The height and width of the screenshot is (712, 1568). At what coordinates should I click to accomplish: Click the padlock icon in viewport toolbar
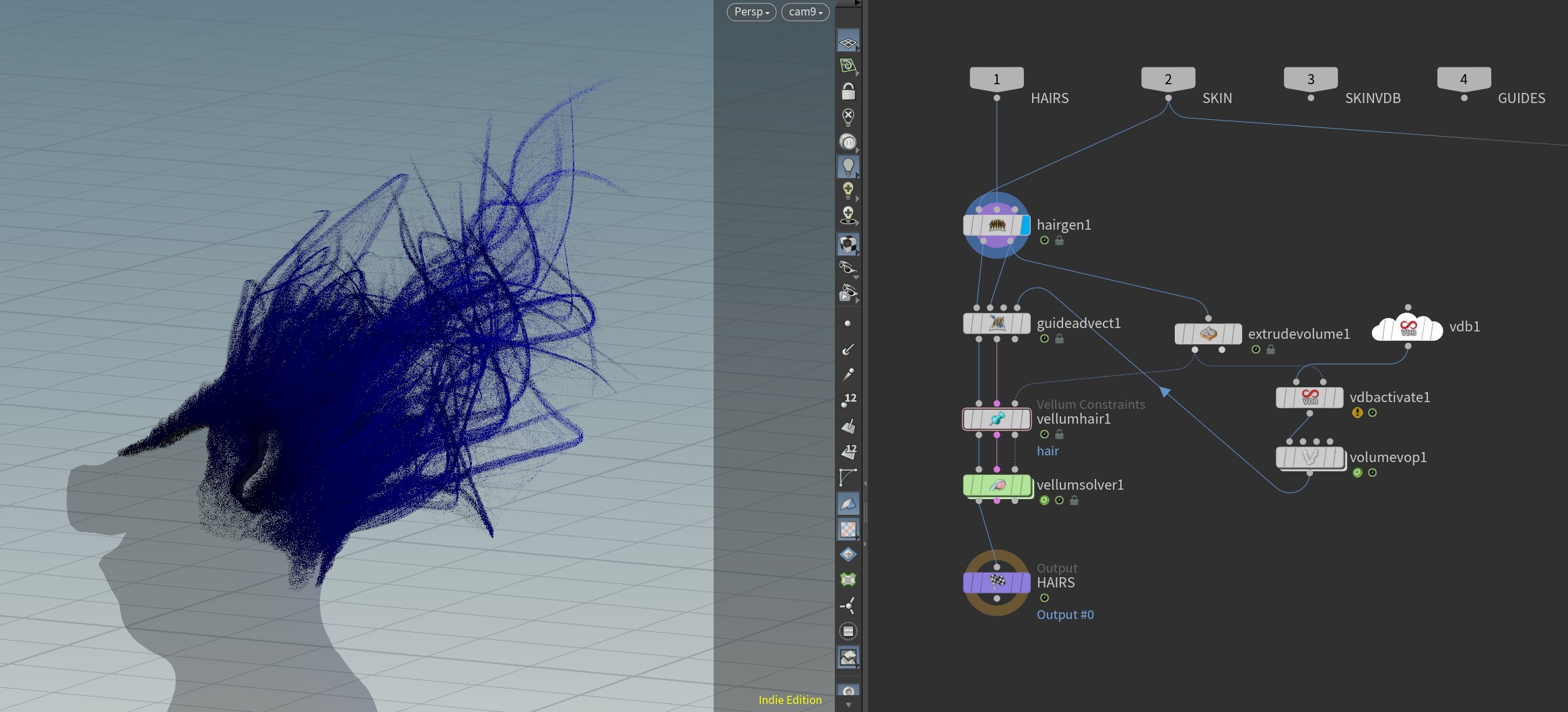point(848,91)
